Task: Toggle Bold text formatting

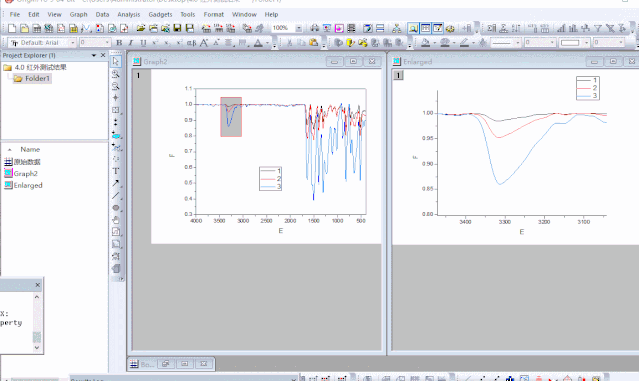Action: pyautogui.click(x=119, y=42)
